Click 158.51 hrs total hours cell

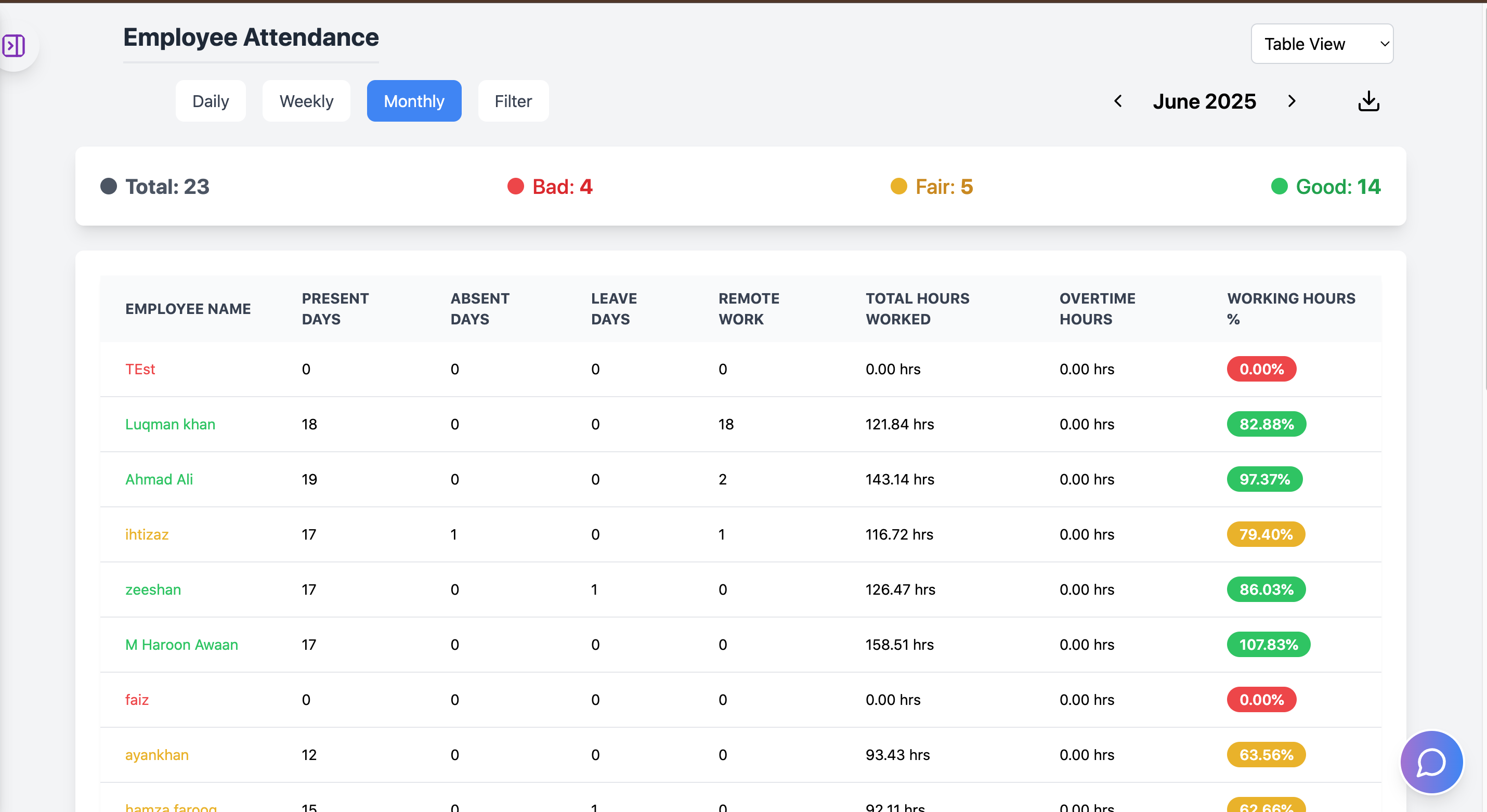[899, 645]
